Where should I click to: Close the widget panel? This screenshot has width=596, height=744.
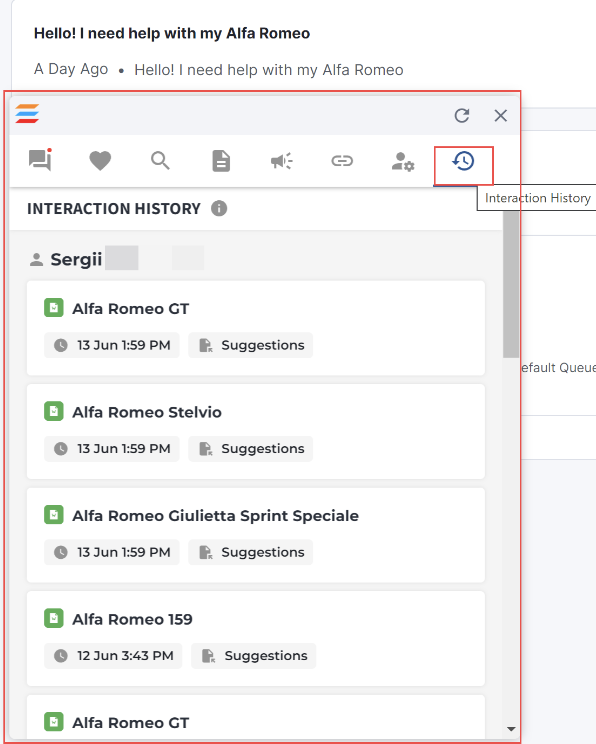click(x=501, y=115)
